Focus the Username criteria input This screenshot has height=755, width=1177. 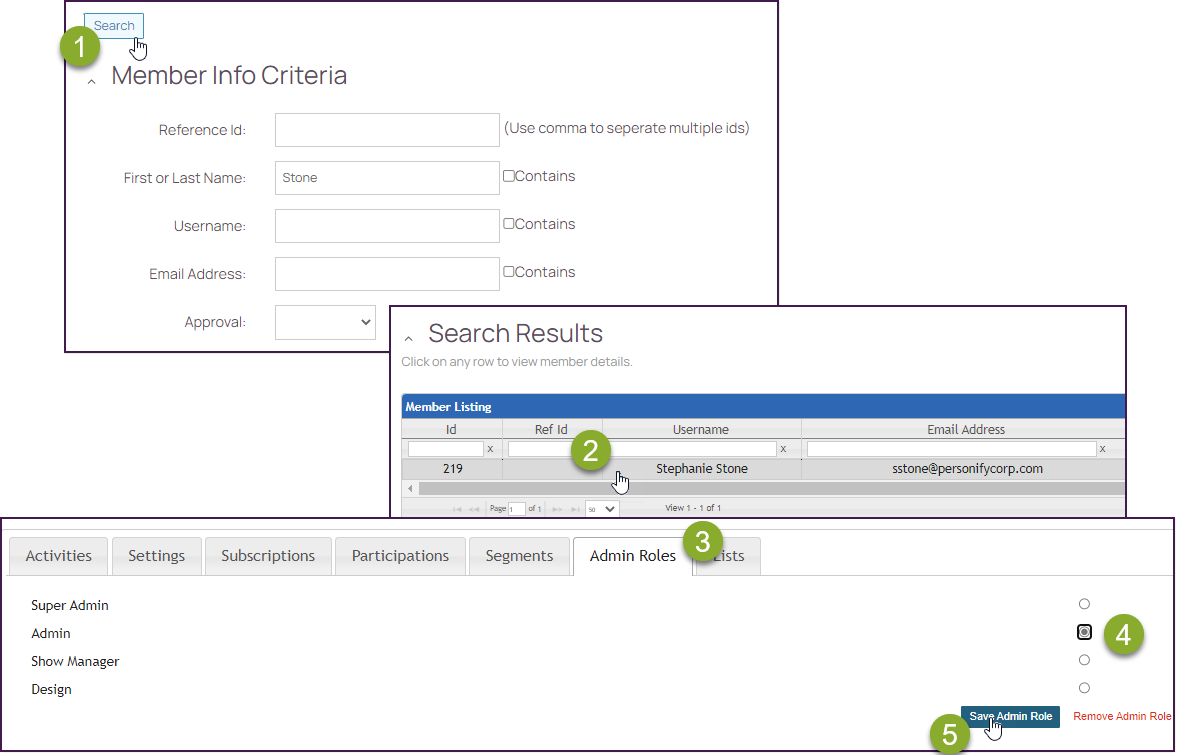coord(387,226)
